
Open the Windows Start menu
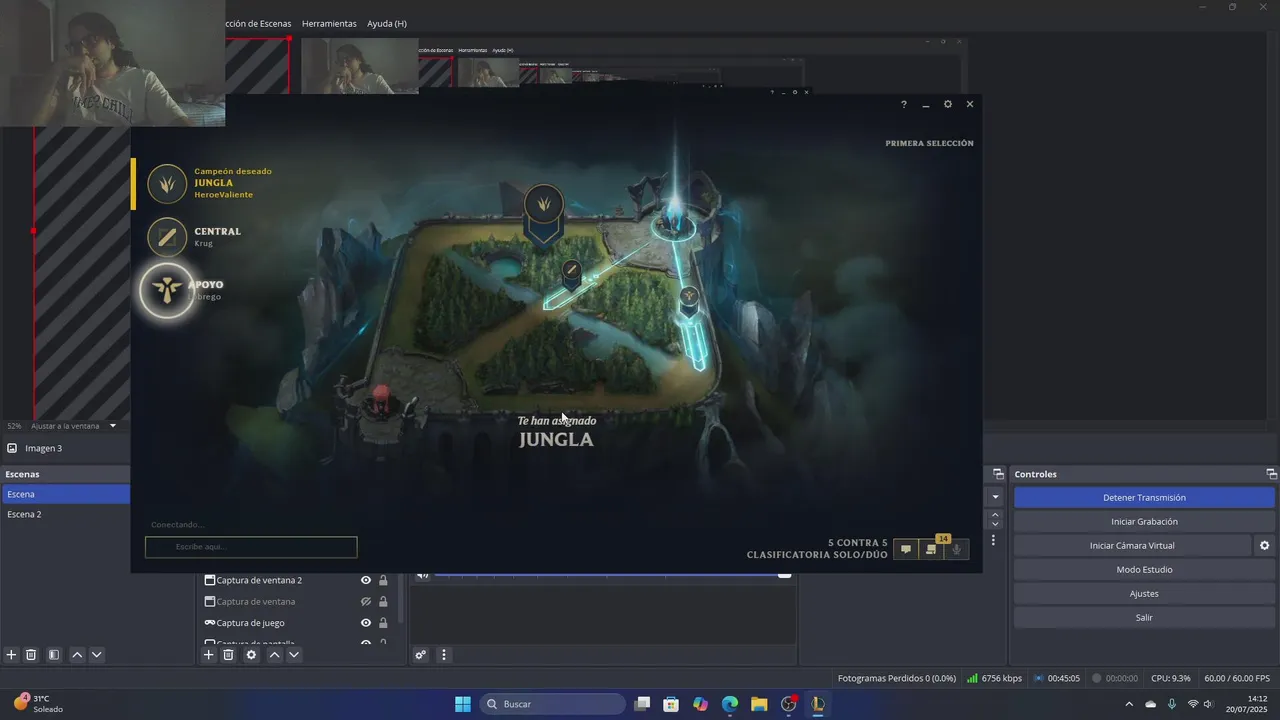pos(463,704)
